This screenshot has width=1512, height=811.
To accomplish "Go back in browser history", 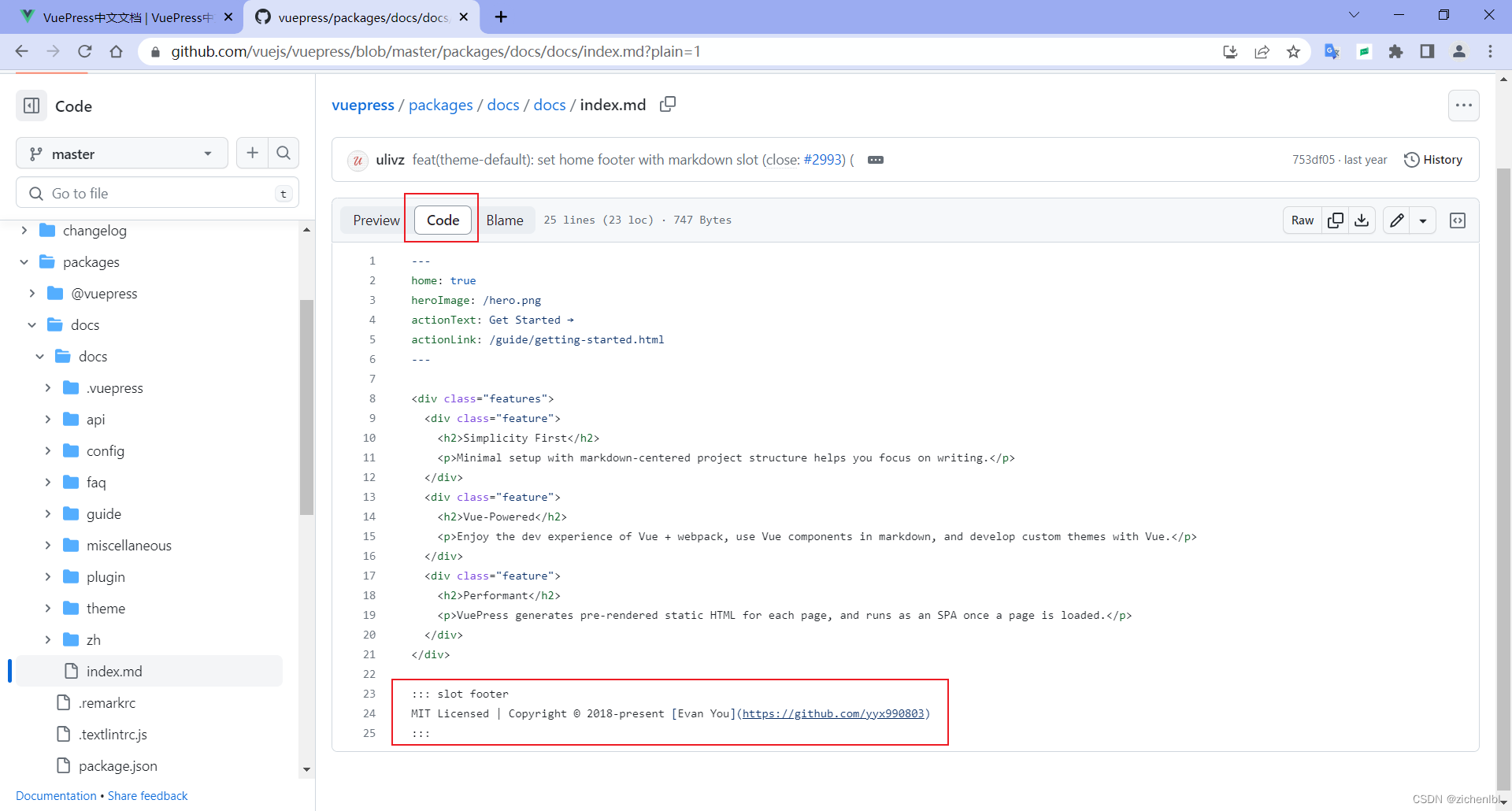I will [x=22, y=51].
